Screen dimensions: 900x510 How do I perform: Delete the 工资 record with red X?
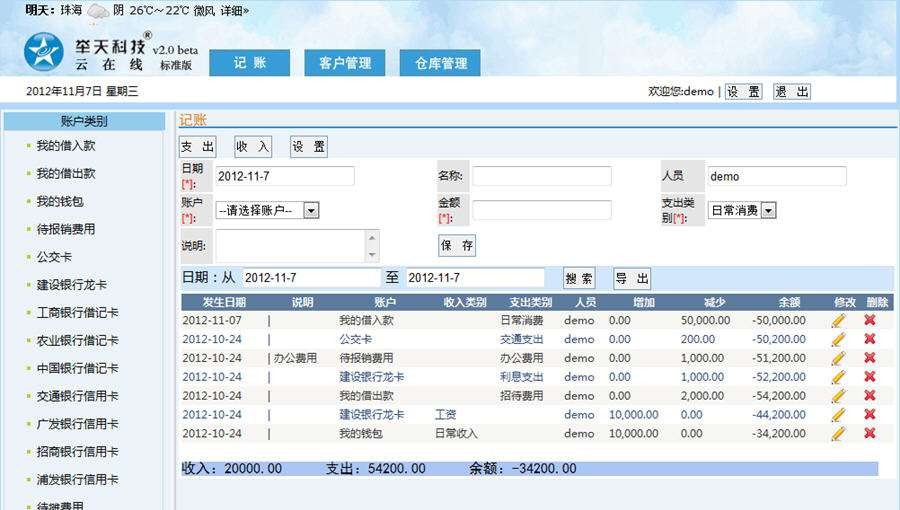click(x=870, y=414)
